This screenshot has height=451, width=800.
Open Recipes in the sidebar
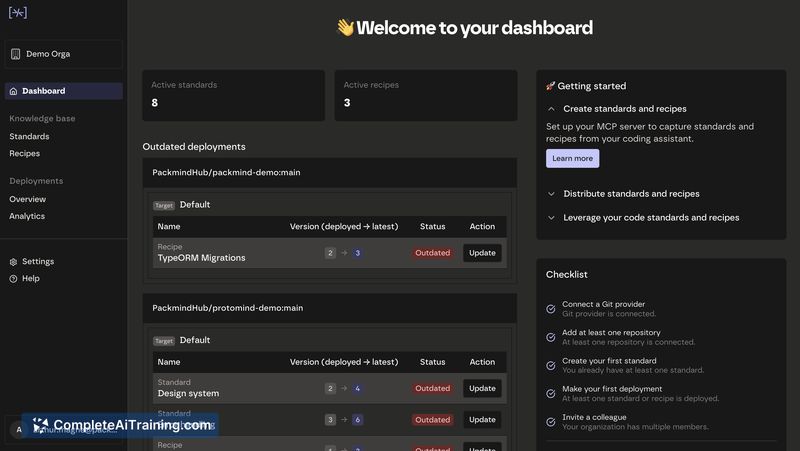point(24,153)
